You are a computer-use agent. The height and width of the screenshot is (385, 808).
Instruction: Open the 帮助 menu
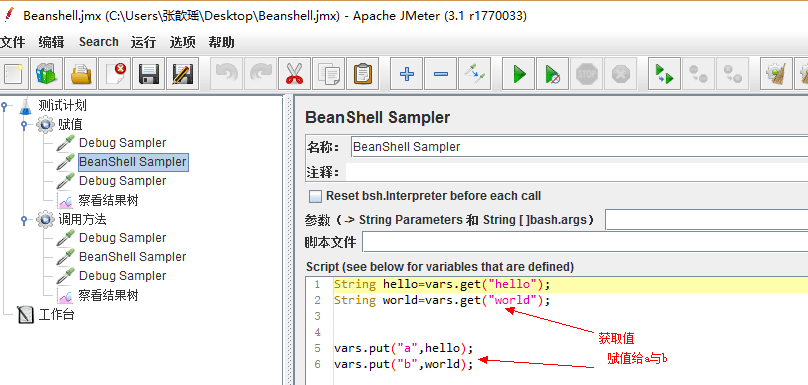(x=222, y=42)
